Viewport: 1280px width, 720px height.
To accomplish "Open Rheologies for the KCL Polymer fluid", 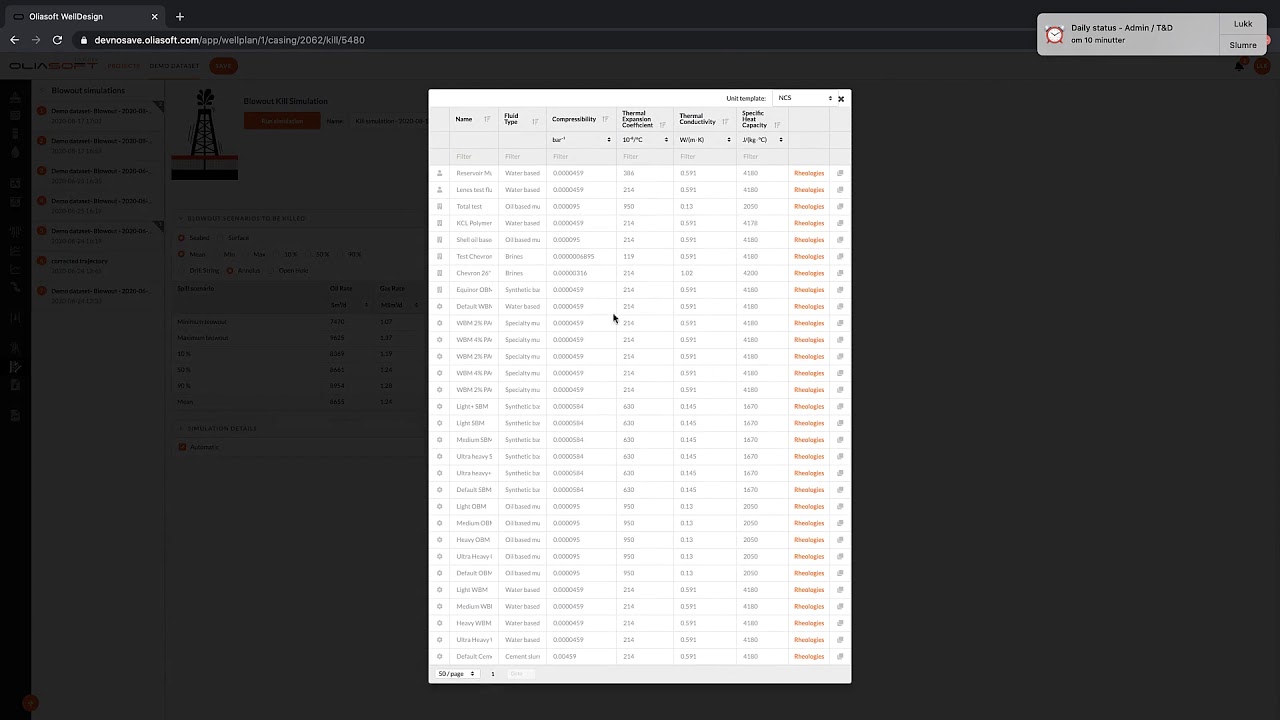I will 808,222.
